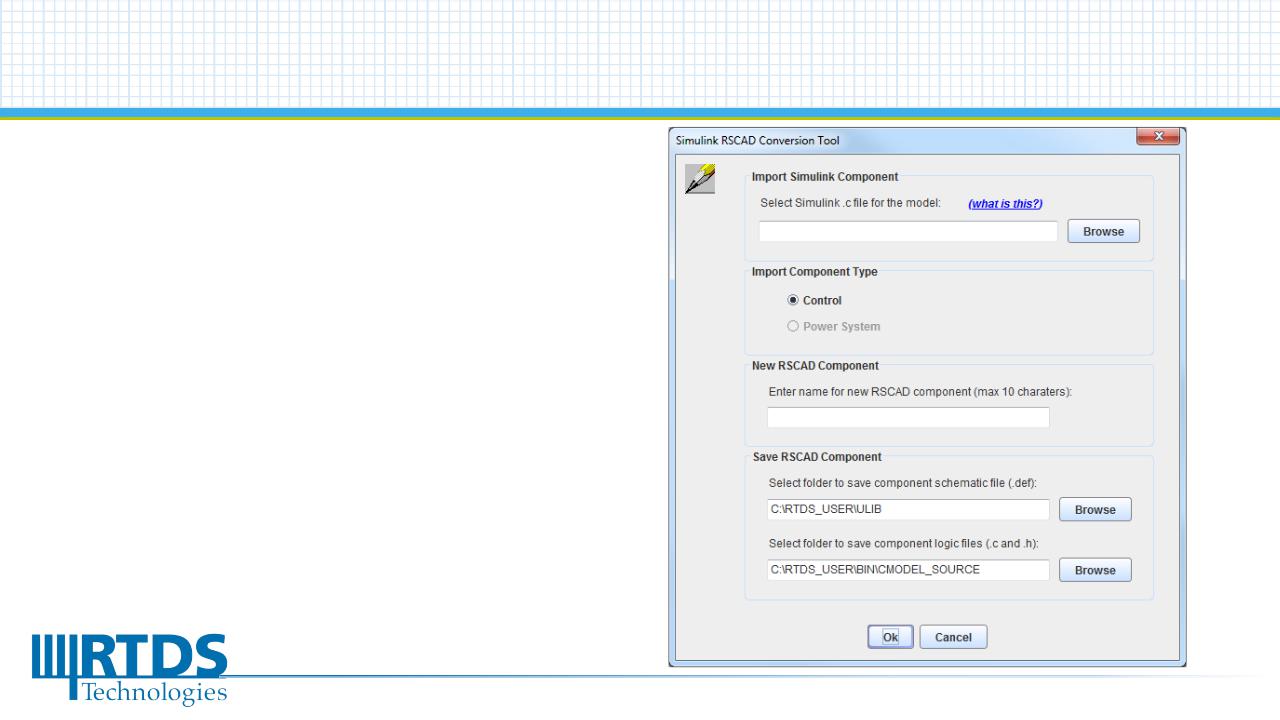Click the new RSCAD component name field

pyautogui.click(x=908, y=417)
